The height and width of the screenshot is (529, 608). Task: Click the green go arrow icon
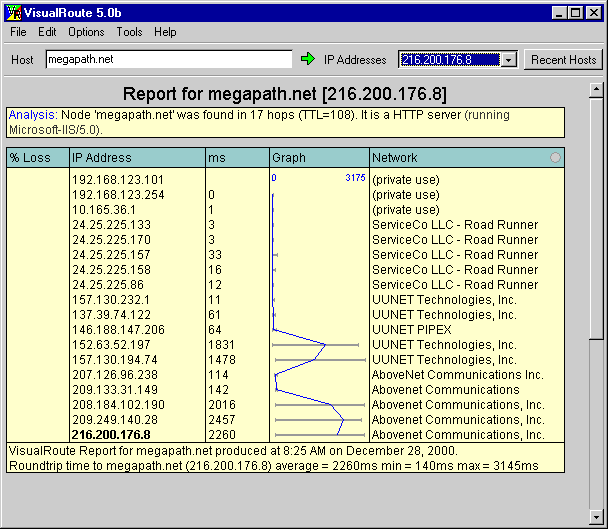[308, 59]
